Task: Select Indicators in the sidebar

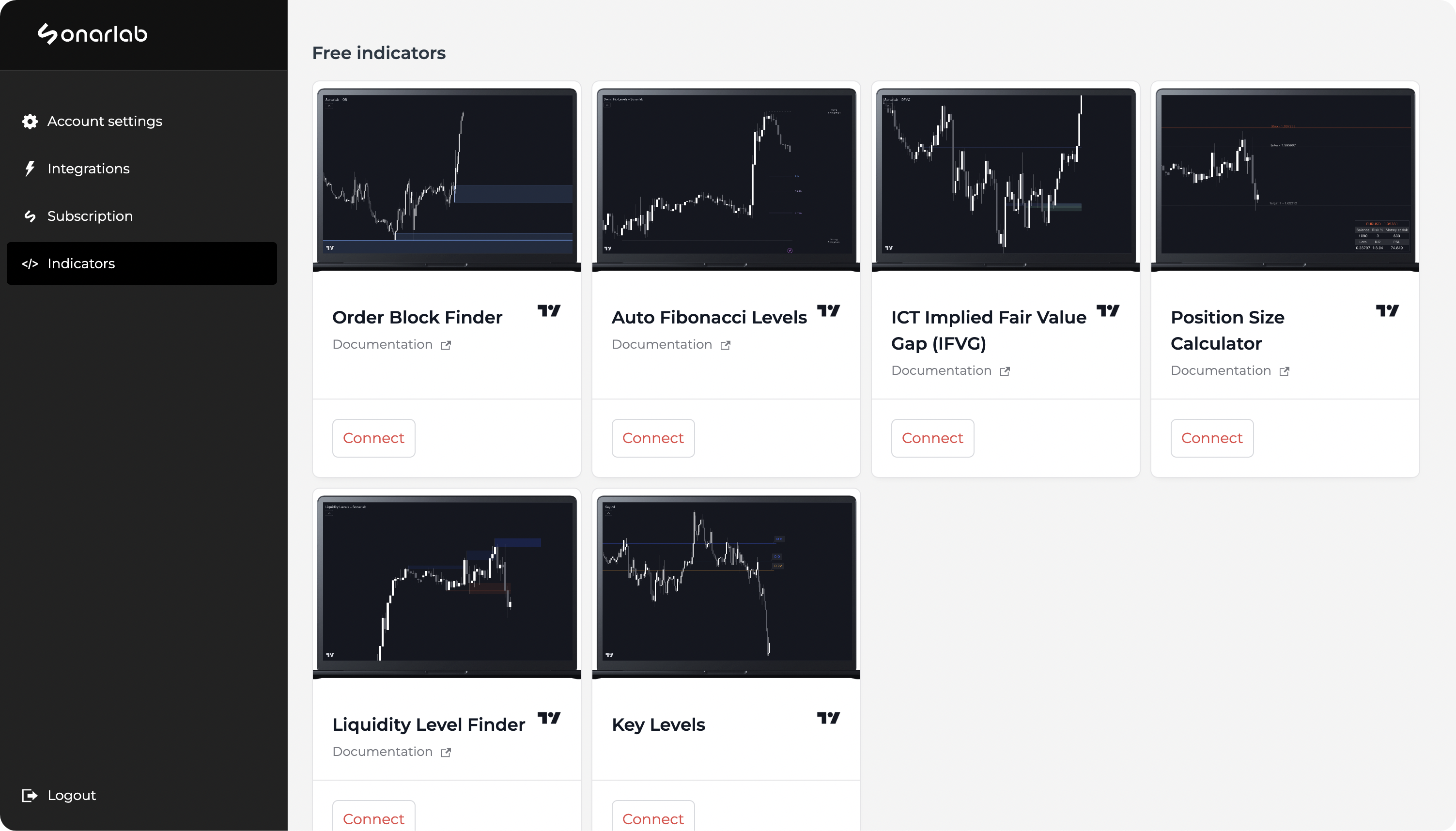Action: click(81, 263)
